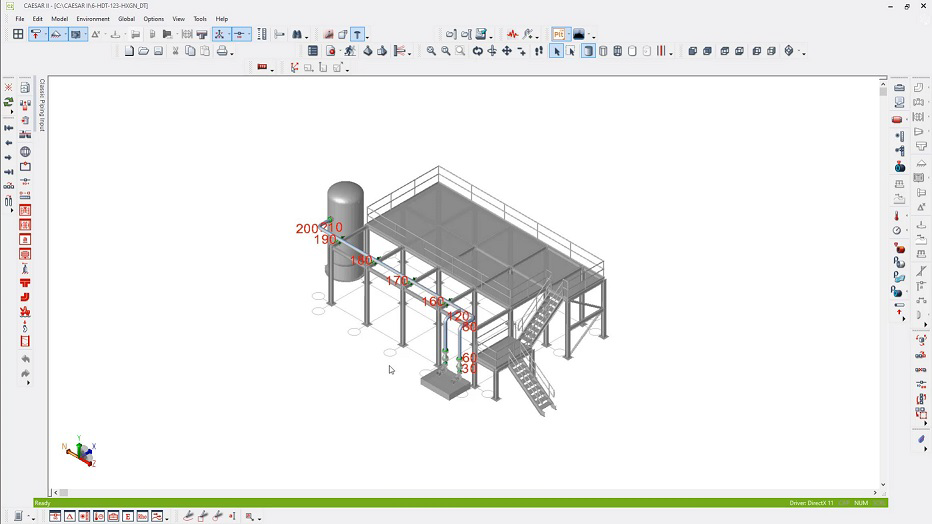932x524 pixels.
Task: Select the Orbit rotate view tool
Action: 477,51
